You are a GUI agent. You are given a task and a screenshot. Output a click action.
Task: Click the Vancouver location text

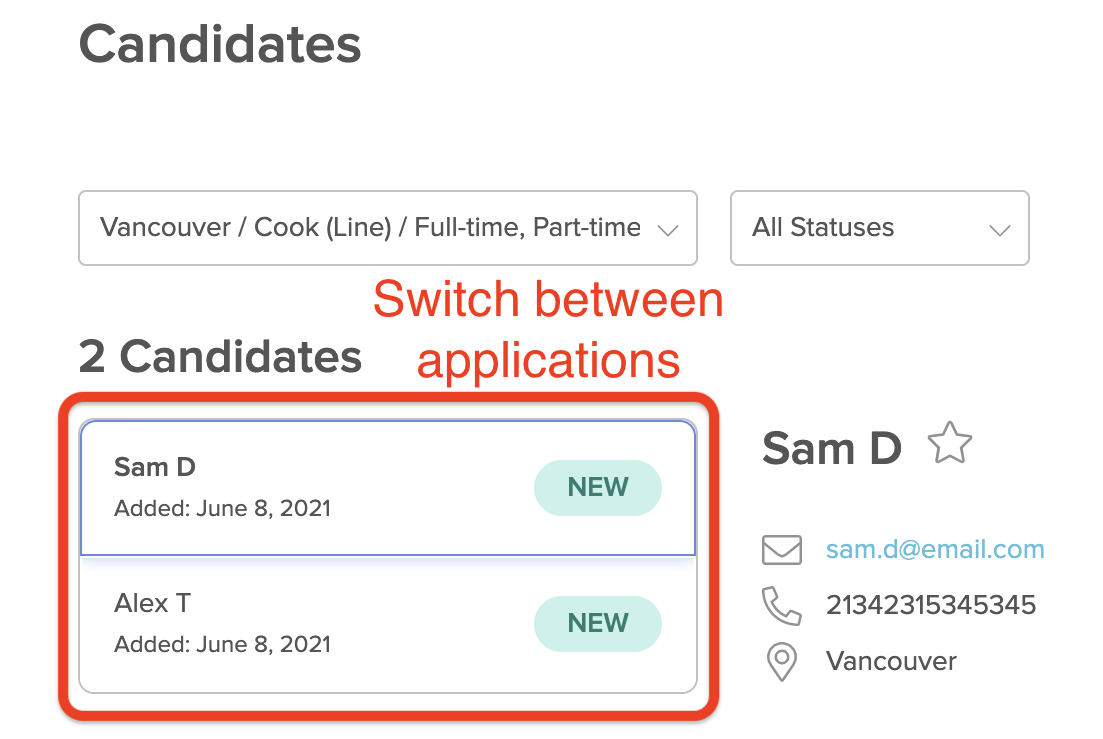(x=891, y=661)
